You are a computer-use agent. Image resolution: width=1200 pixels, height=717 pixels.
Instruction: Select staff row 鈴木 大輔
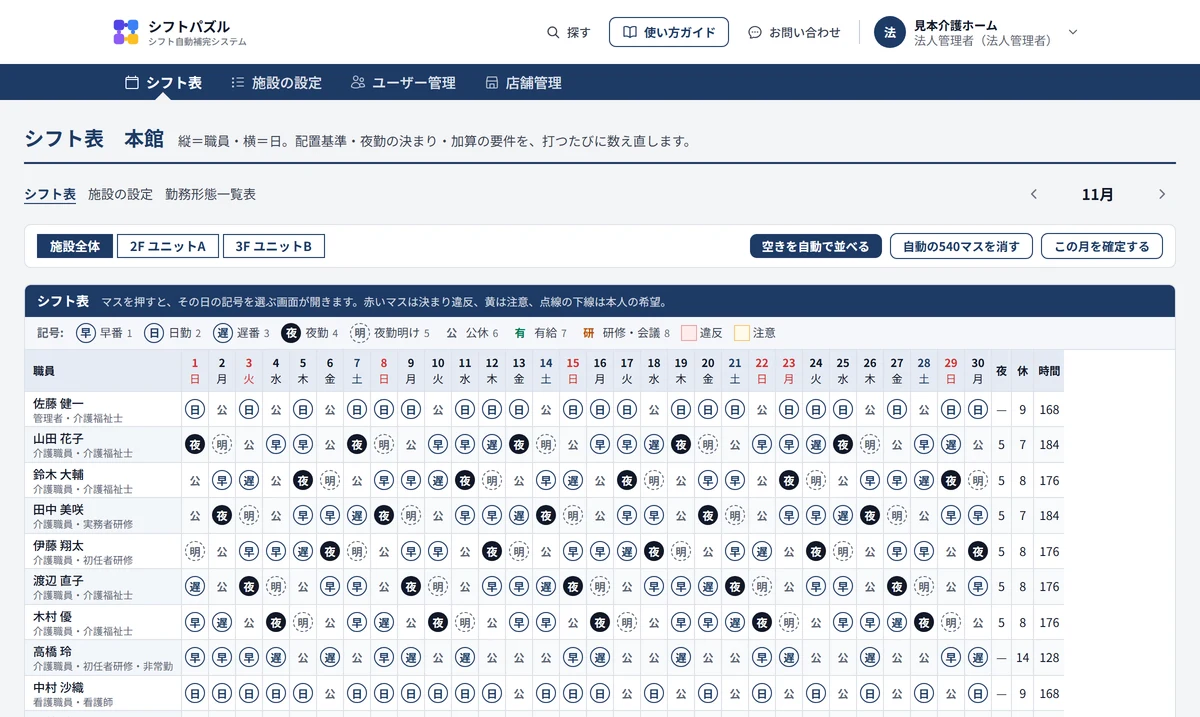click(x=103, y=480)
